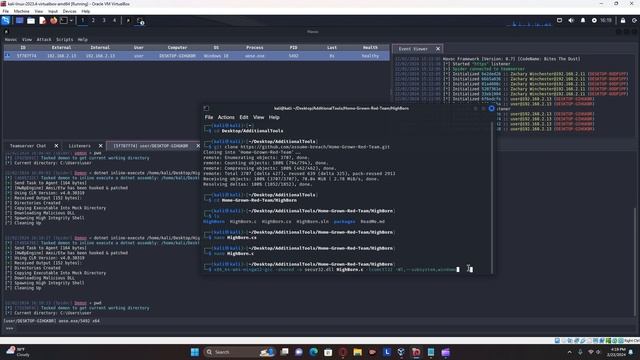Open the Microsoft Store taskbar icon

(x=328, y=352)
